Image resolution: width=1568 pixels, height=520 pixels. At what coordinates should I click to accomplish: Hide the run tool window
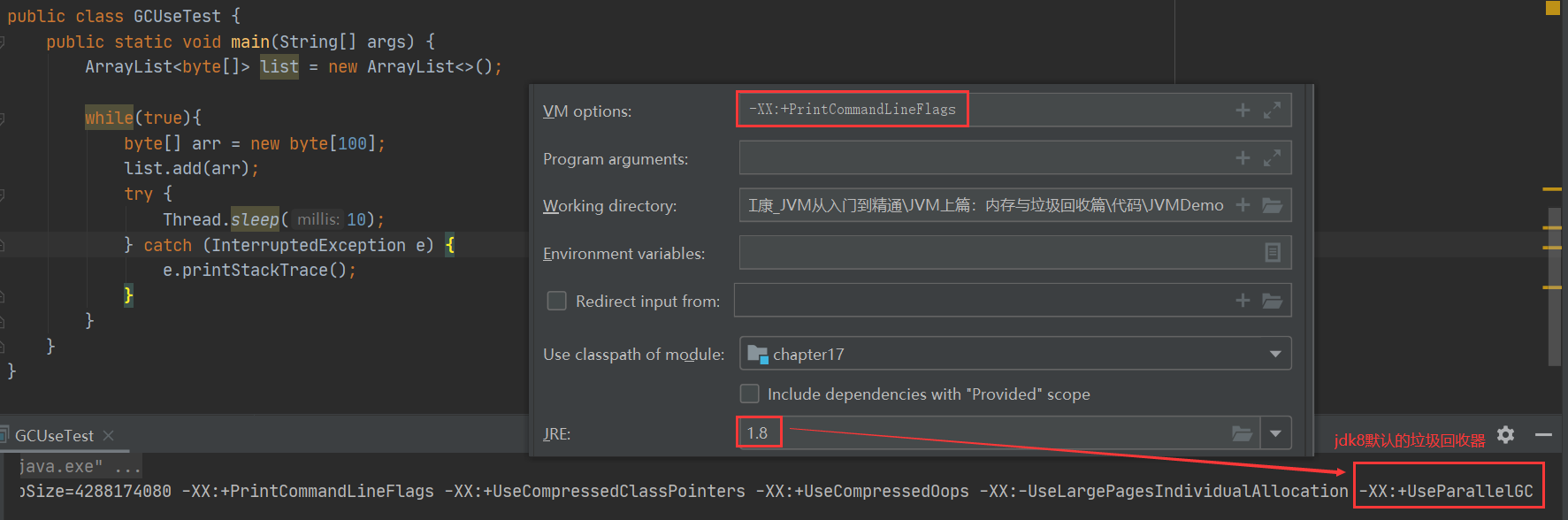click(x=1543, y=434)
